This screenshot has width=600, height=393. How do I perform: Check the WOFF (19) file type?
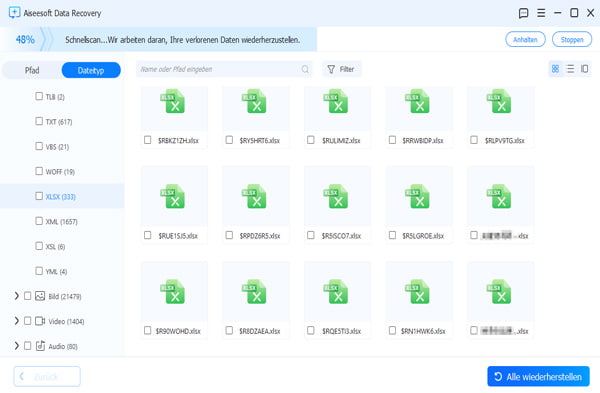(39, 171)
